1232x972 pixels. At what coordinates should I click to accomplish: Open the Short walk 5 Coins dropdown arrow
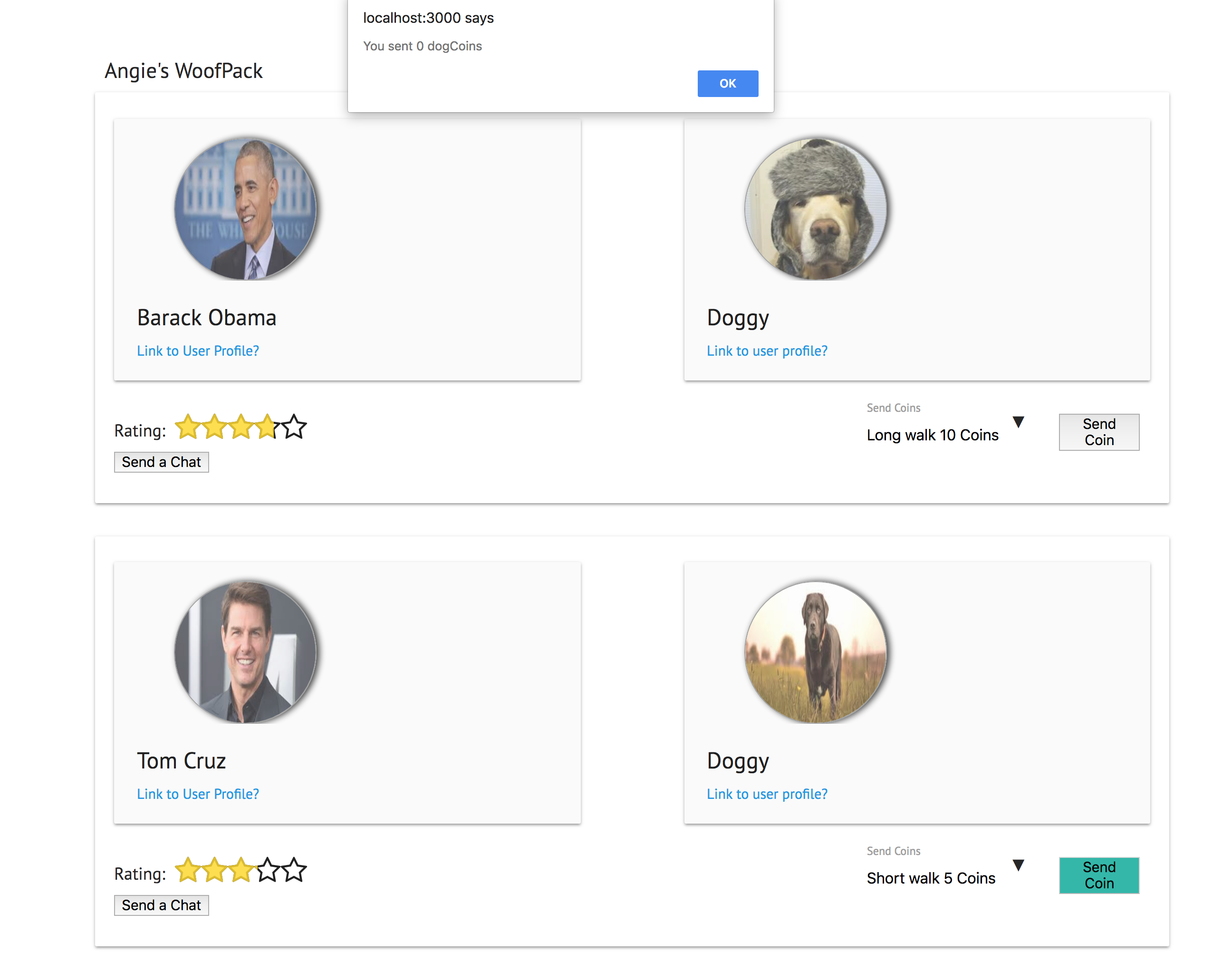1018,865
